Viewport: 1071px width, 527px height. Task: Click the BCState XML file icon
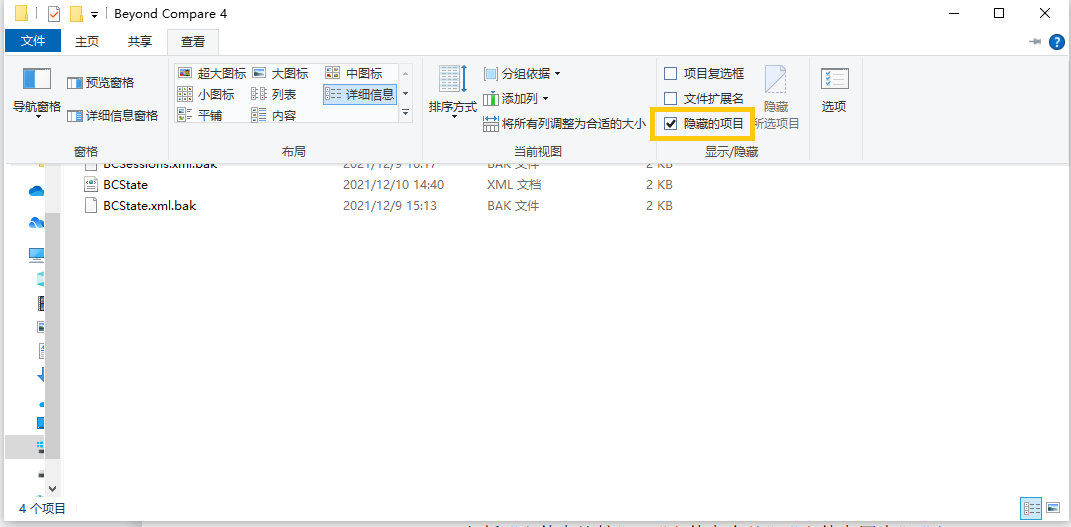pyautogui.click(x=91, y=184)
